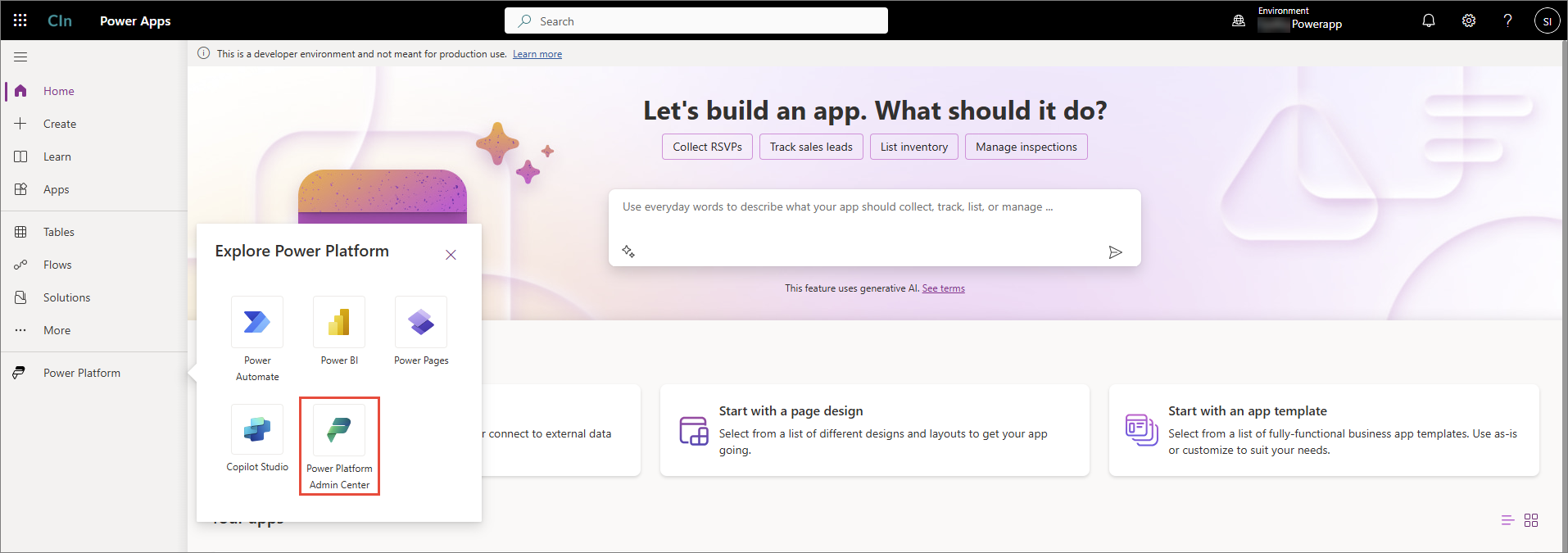Click the Create plus icon
The width and height of the screenshot is (1568, 553).
click(20, 124)
